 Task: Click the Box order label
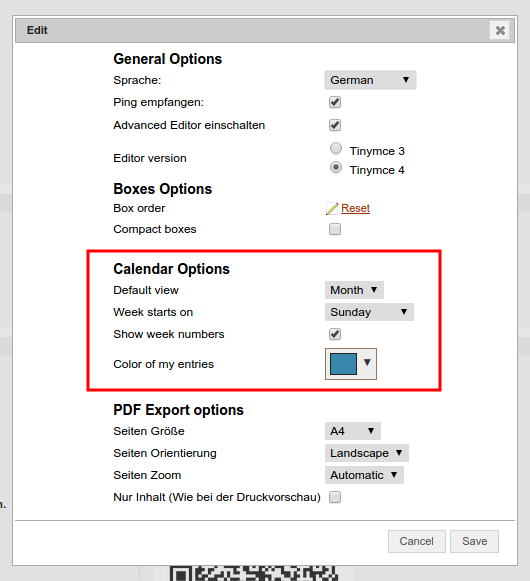139,208
